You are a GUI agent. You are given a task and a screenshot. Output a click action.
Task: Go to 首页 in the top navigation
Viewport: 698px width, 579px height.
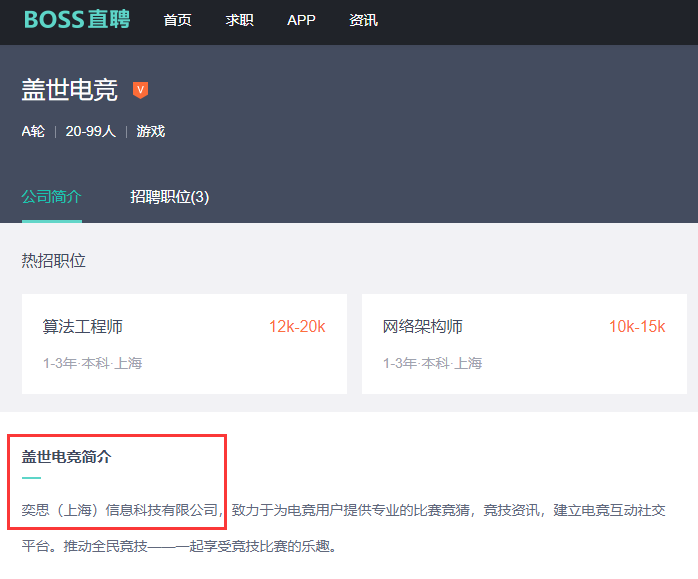(x=177, y=20)
